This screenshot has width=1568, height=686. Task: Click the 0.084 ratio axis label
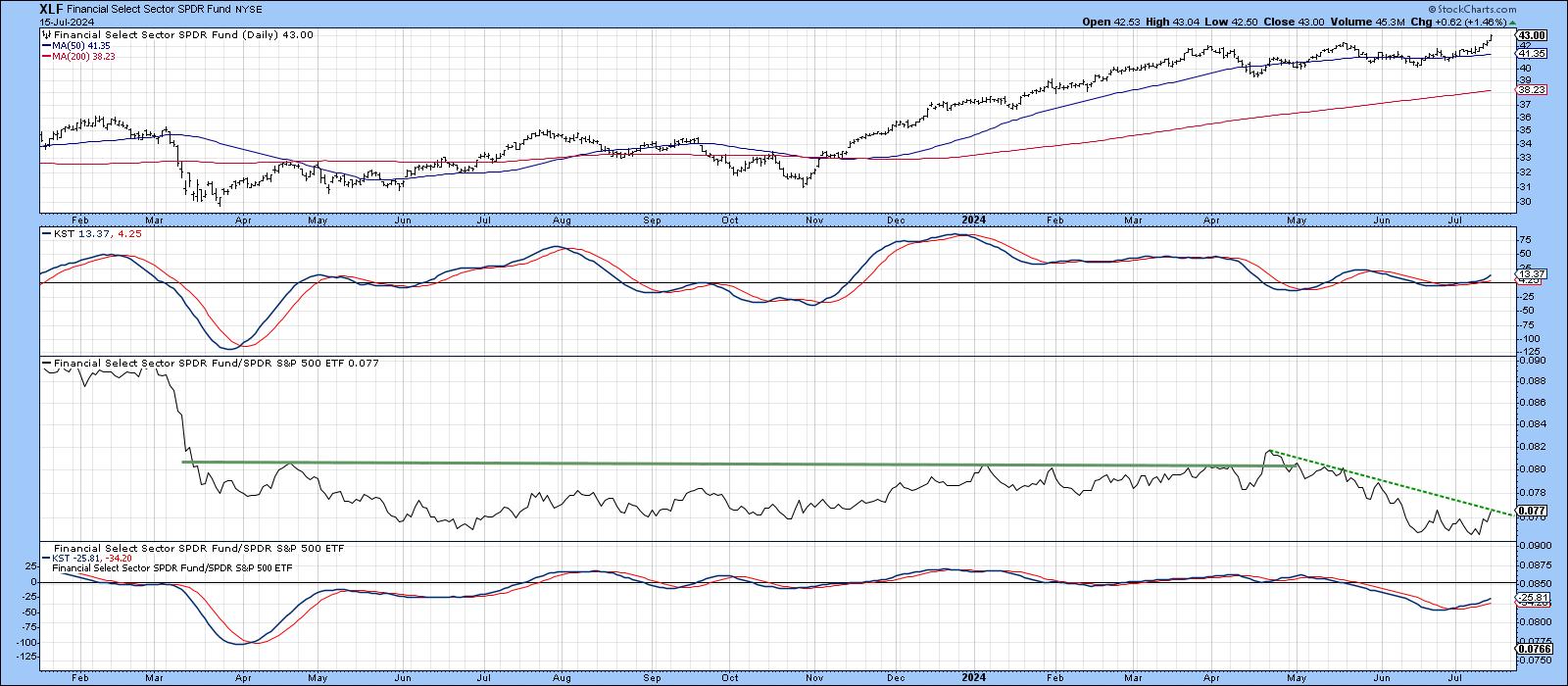point(1532,424)
